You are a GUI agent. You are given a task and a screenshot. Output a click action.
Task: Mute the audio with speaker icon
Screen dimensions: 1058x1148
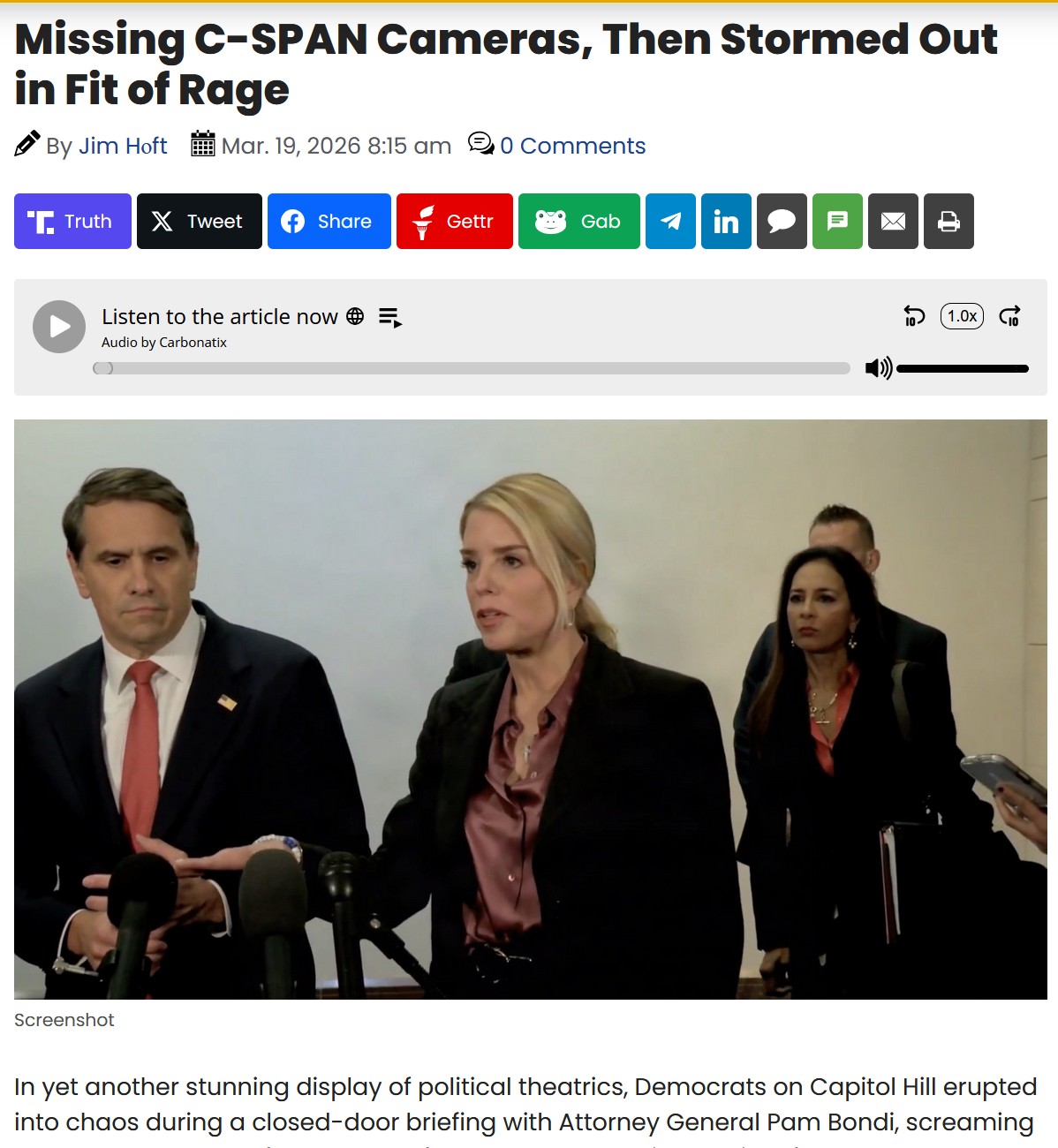(879, 368)
